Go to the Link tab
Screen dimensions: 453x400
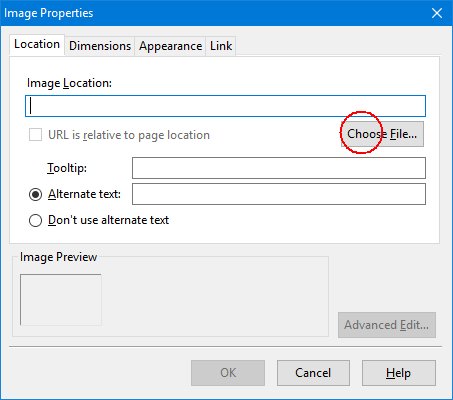pyautogui.click(x=221, y=46)
